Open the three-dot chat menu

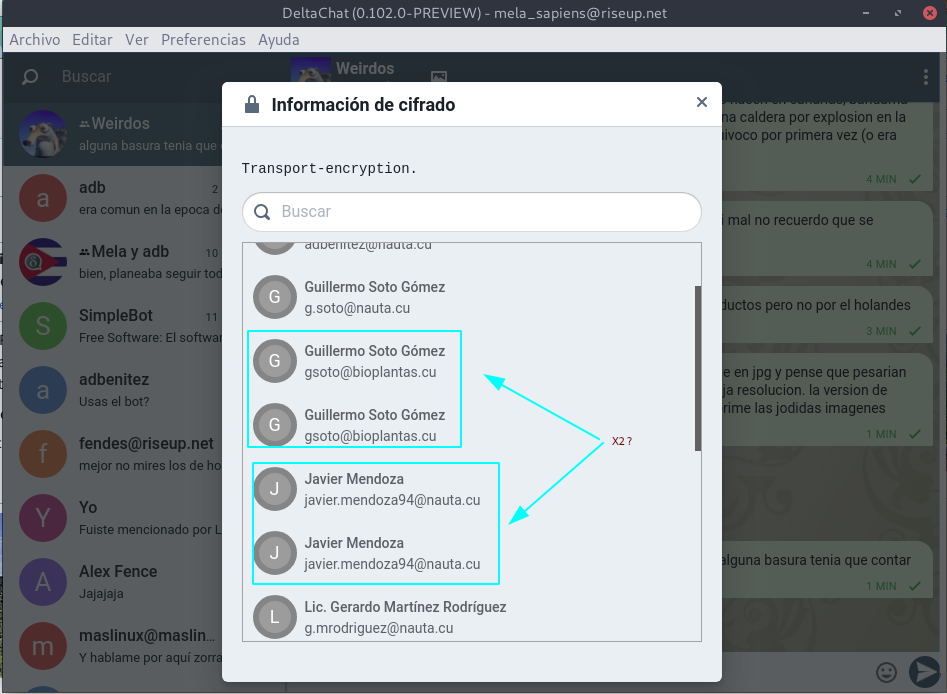925,77
